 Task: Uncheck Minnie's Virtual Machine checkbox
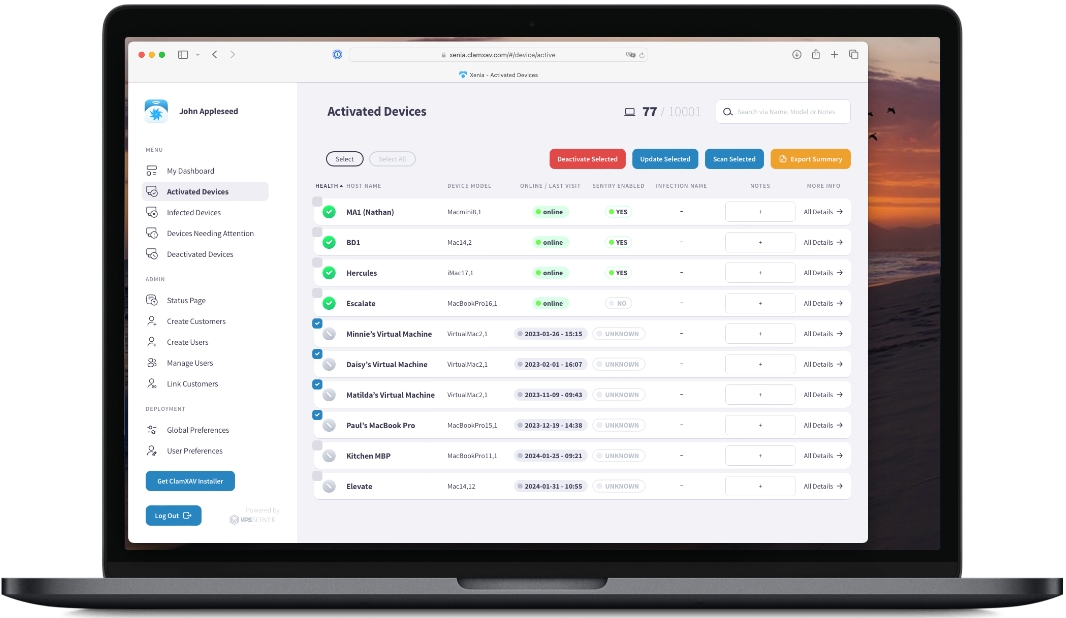[317, 323]
